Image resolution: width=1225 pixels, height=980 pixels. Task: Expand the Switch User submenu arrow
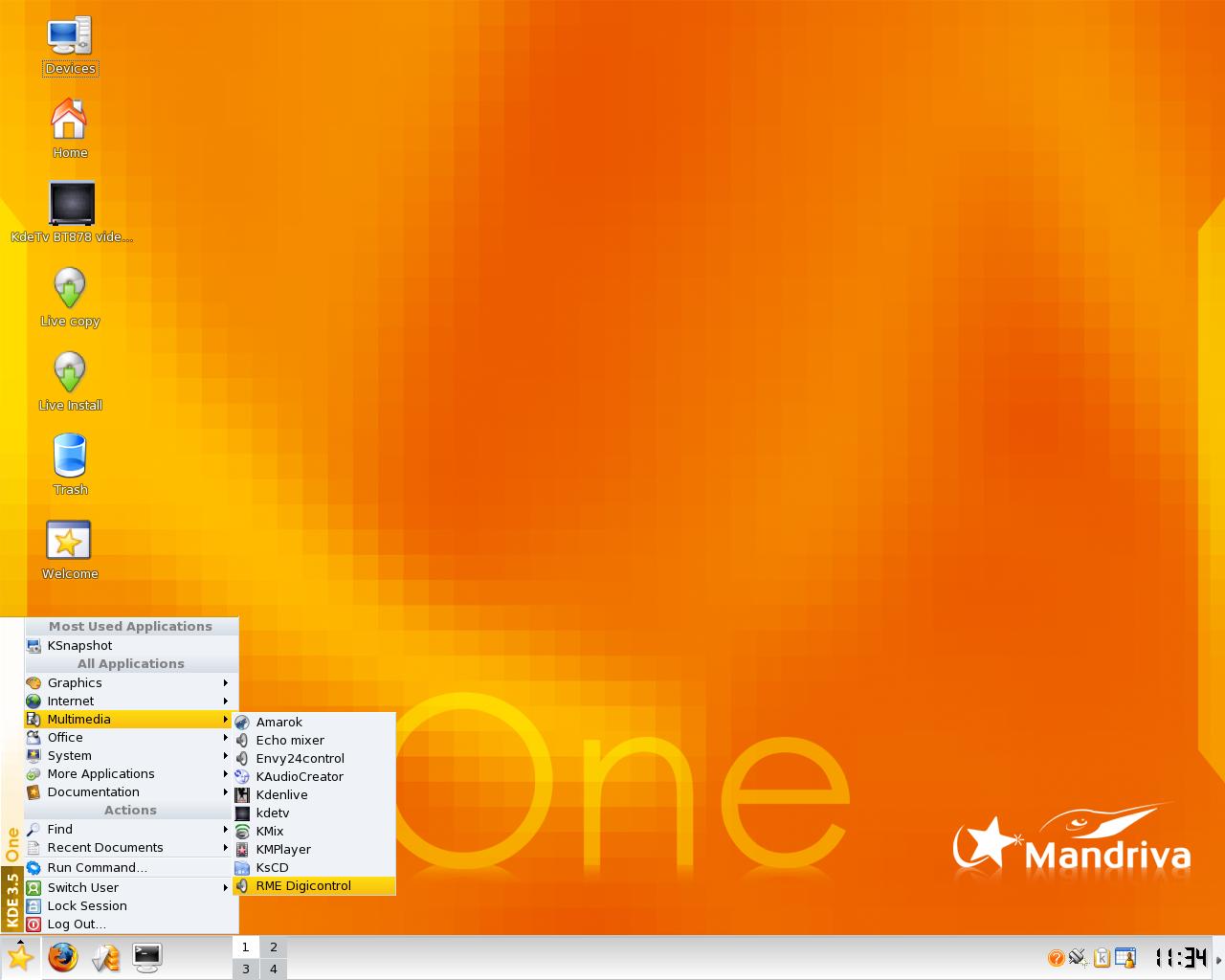coord(226,888)
